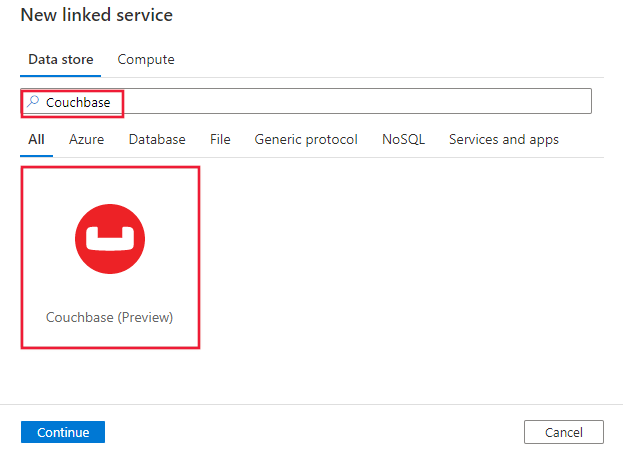The width and height of the screenshot is (623, 455).
Task: Click the New linked service heading
Action: pos(97,16)
